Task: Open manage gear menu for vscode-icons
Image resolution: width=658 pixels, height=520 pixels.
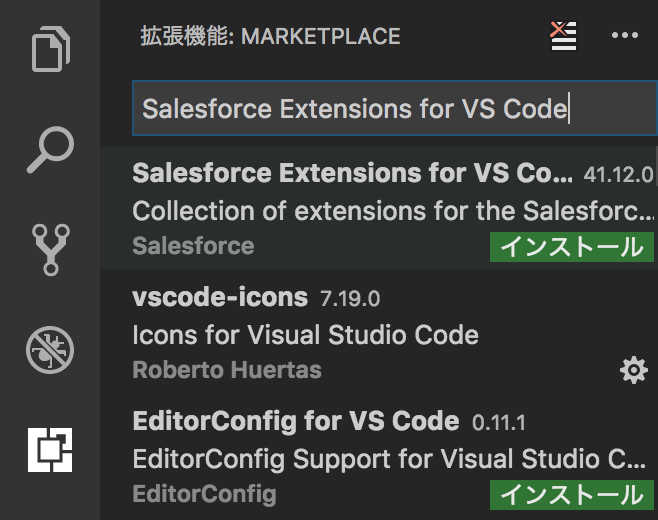Action: (x=634, y=371)
